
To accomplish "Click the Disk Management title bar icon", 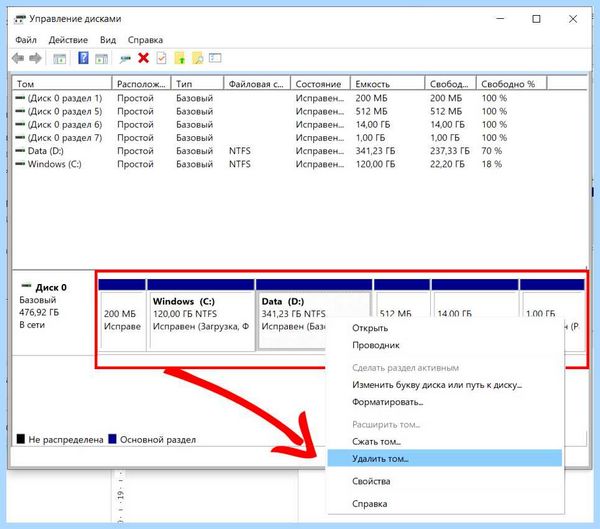I will [x=20, y=19].
